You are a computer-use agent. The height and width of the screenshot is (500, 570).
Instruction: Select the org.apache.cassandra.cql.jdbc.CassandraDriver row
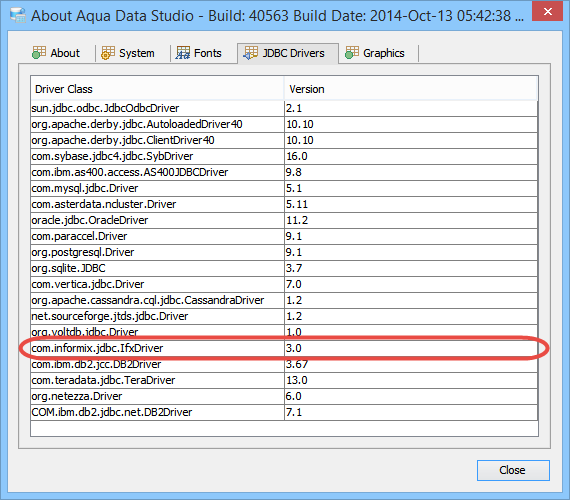pos(284,300)
